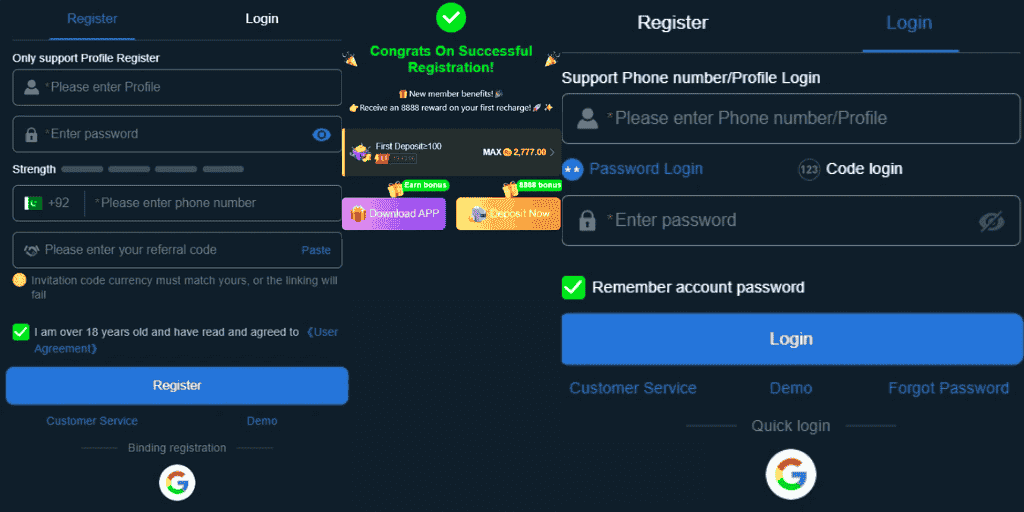
Task: Click the Download APP button
Action: point(394,214)
